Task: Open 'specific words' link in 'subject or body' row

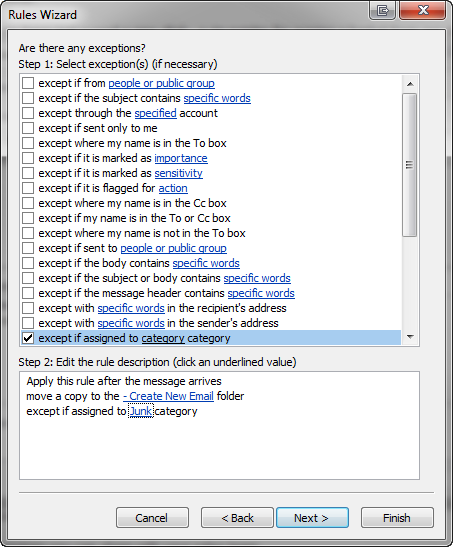Action: pyautogui.click(x=257, y=278)
